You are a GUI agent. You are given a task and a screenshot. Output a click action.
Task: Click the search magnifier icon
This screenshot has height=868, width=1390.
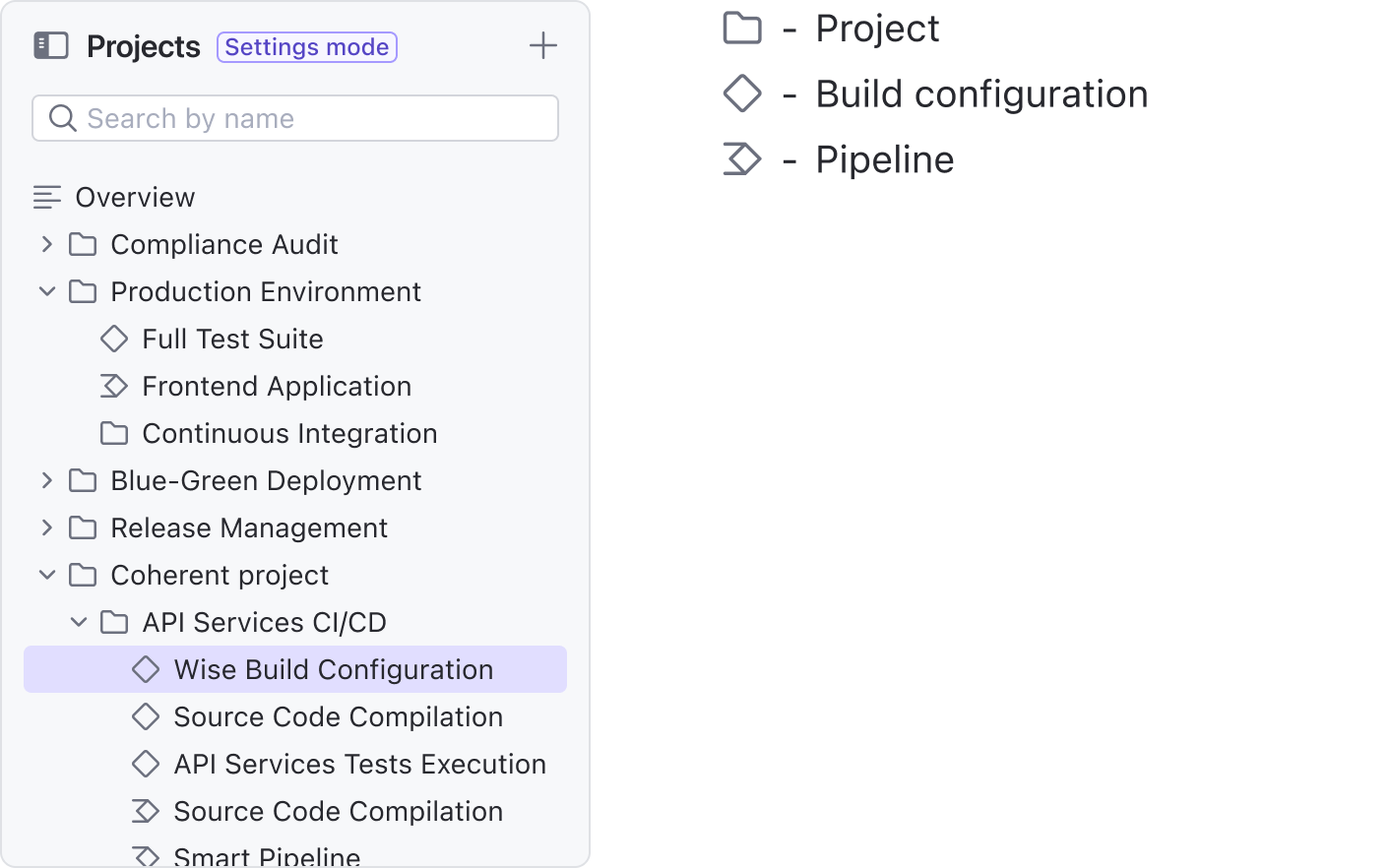click(x=63, y=118)
